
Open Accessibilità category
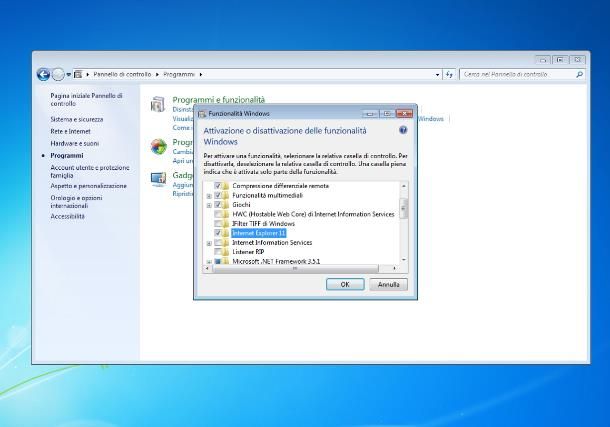(67, 216)
